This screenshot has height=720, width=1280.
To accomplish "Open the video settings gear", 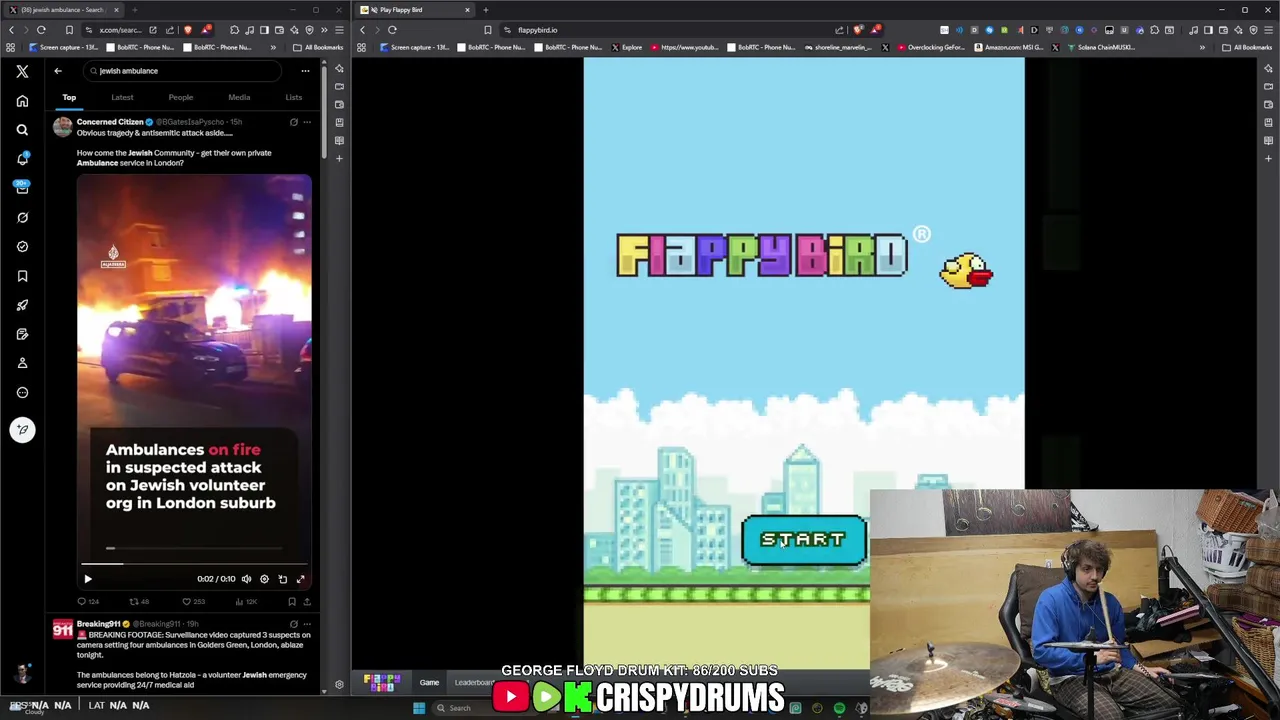I will 264,579.
